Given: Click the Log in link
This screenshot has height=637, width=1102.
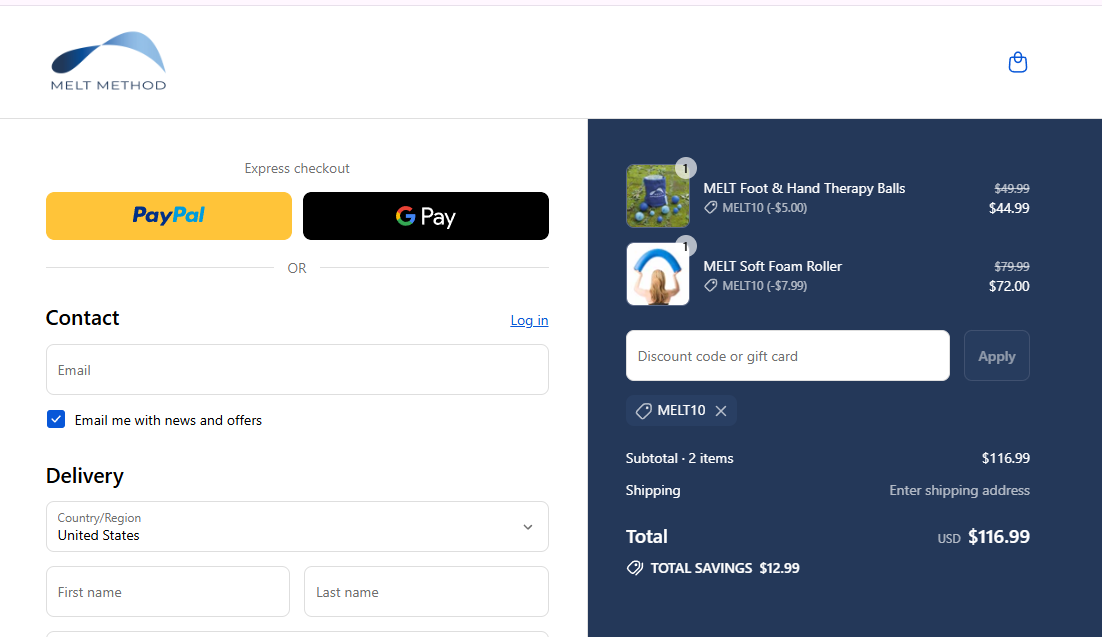Looking at the screenshot, I should coord(529,321).
